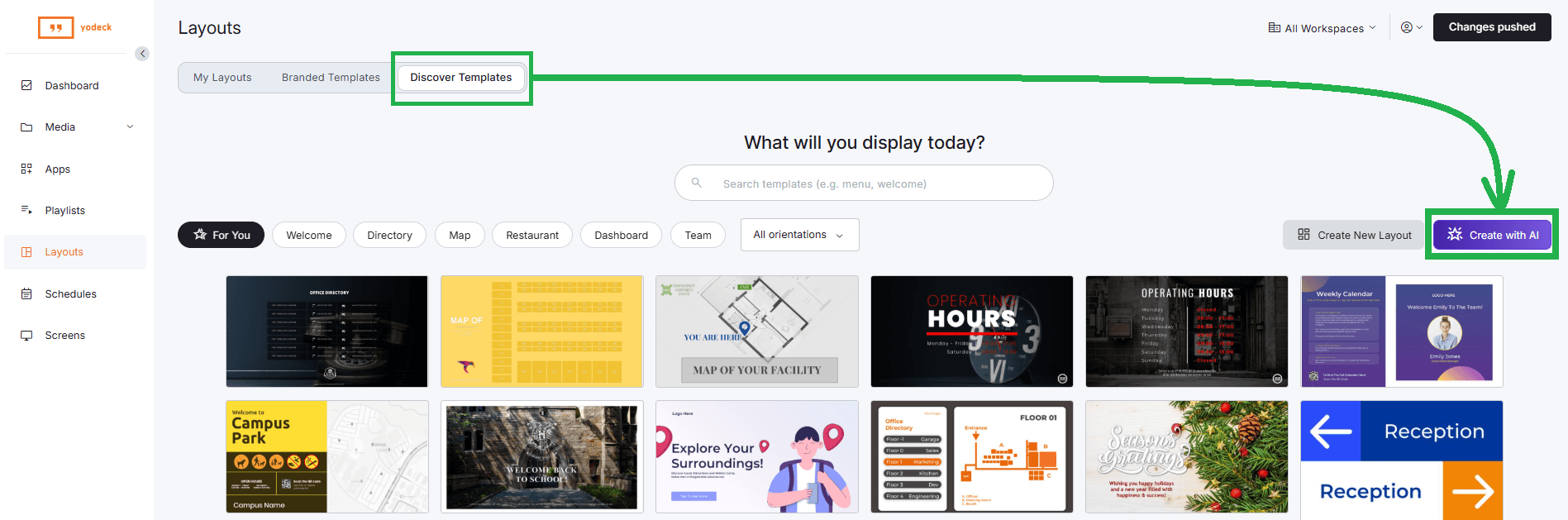1568x520 pixels.
Task: Click the Create with AI button
Action: [1493, 235]
